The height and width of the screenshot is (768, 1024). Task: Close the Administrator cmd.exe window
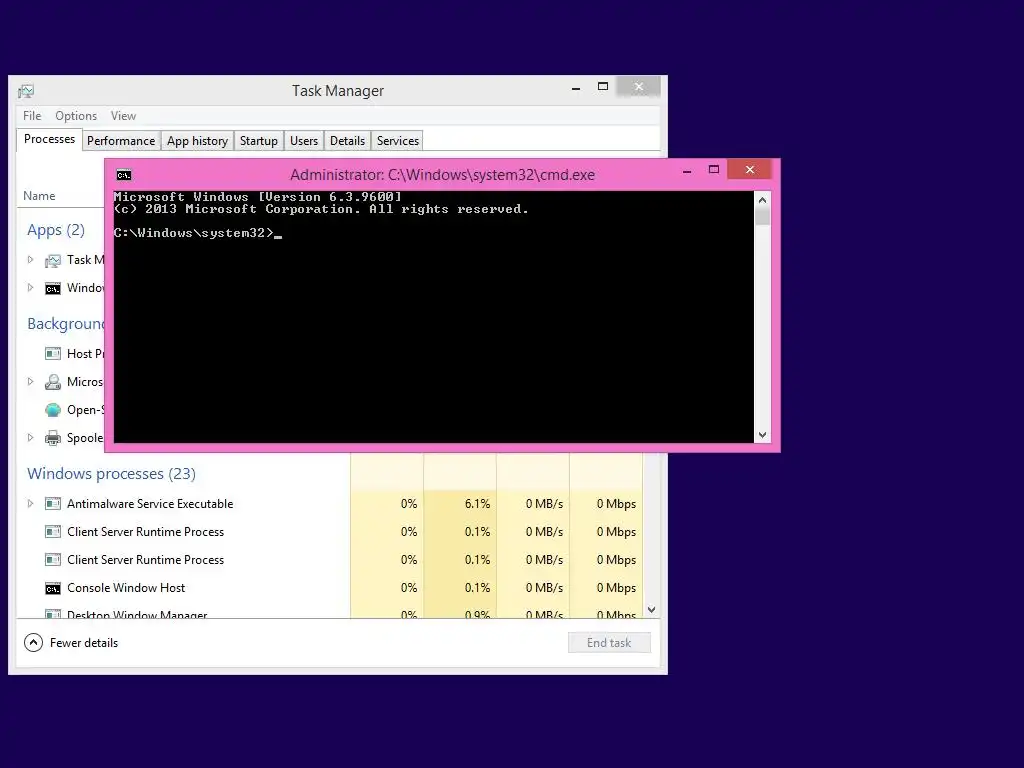[x=750, y=170]
